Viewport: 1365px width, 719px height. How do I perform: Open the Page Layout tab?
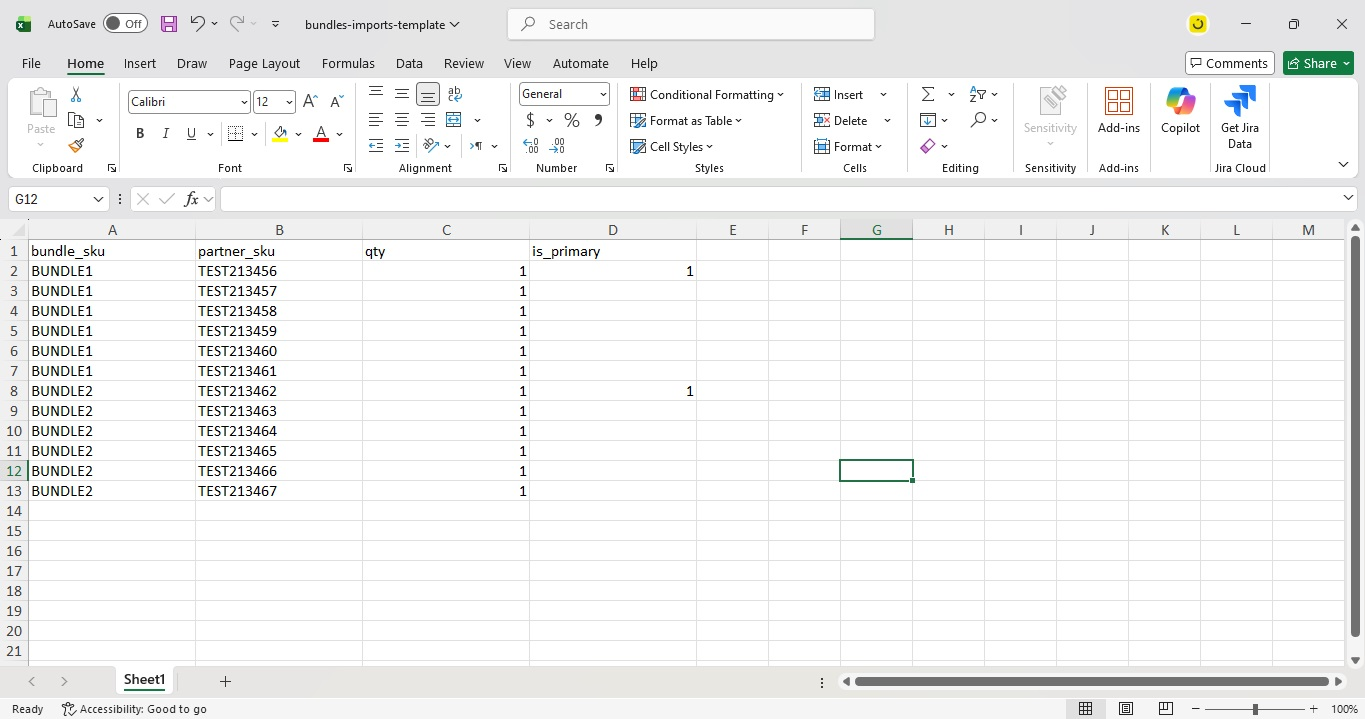[264, 63]
